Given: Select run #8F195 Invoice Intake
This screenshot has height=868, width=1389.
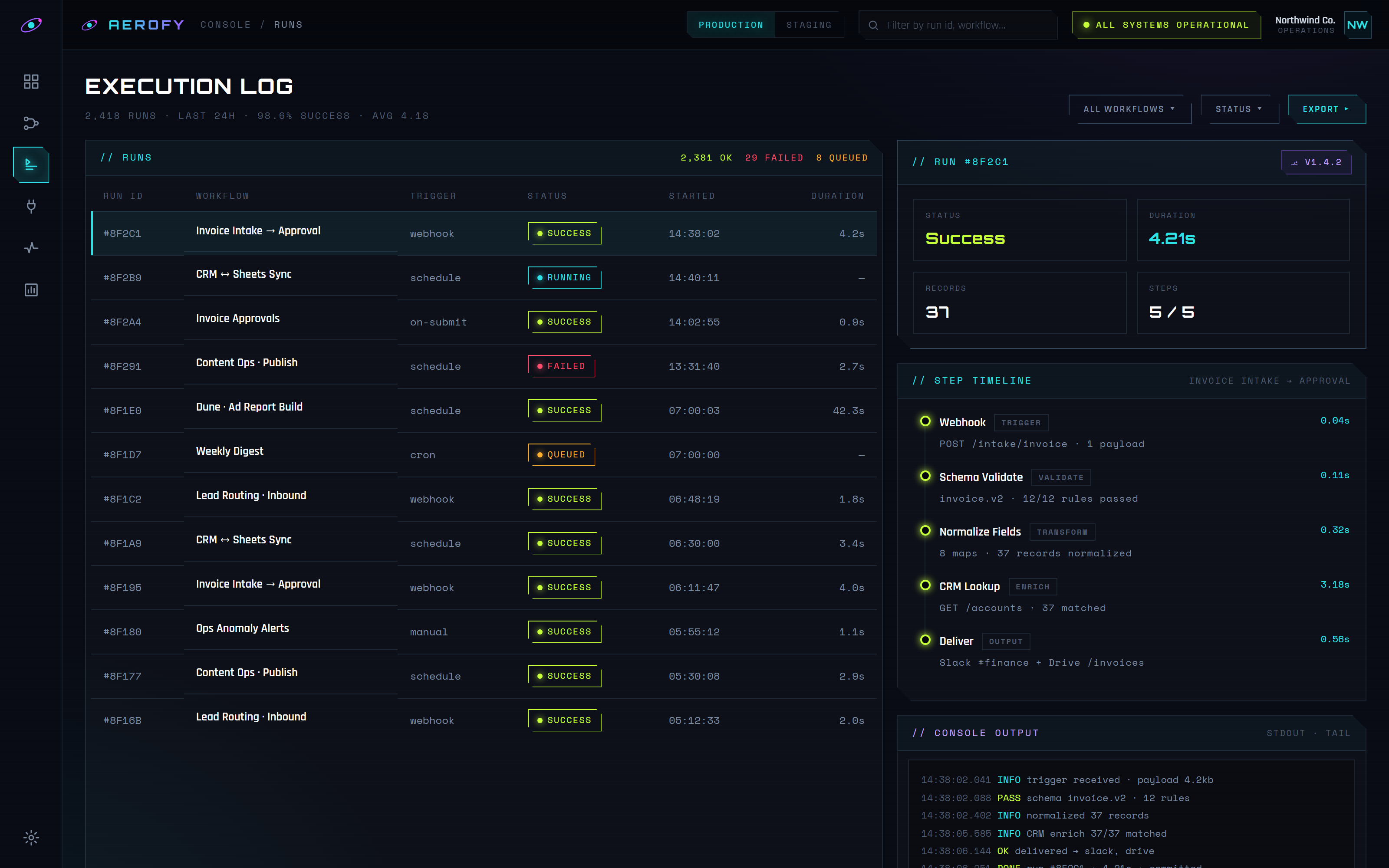Looking at the screenshot, I should pos(484,587).
